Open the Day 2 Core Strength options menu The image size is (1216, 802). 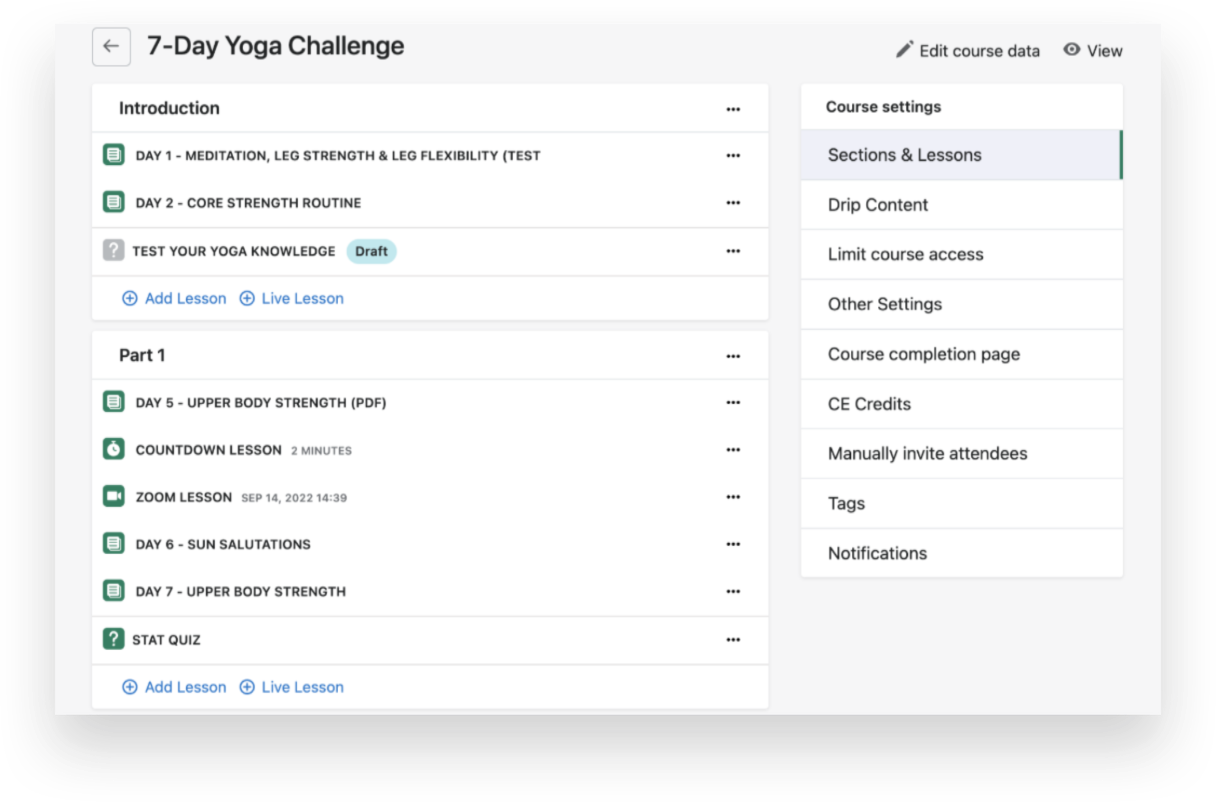733,203
